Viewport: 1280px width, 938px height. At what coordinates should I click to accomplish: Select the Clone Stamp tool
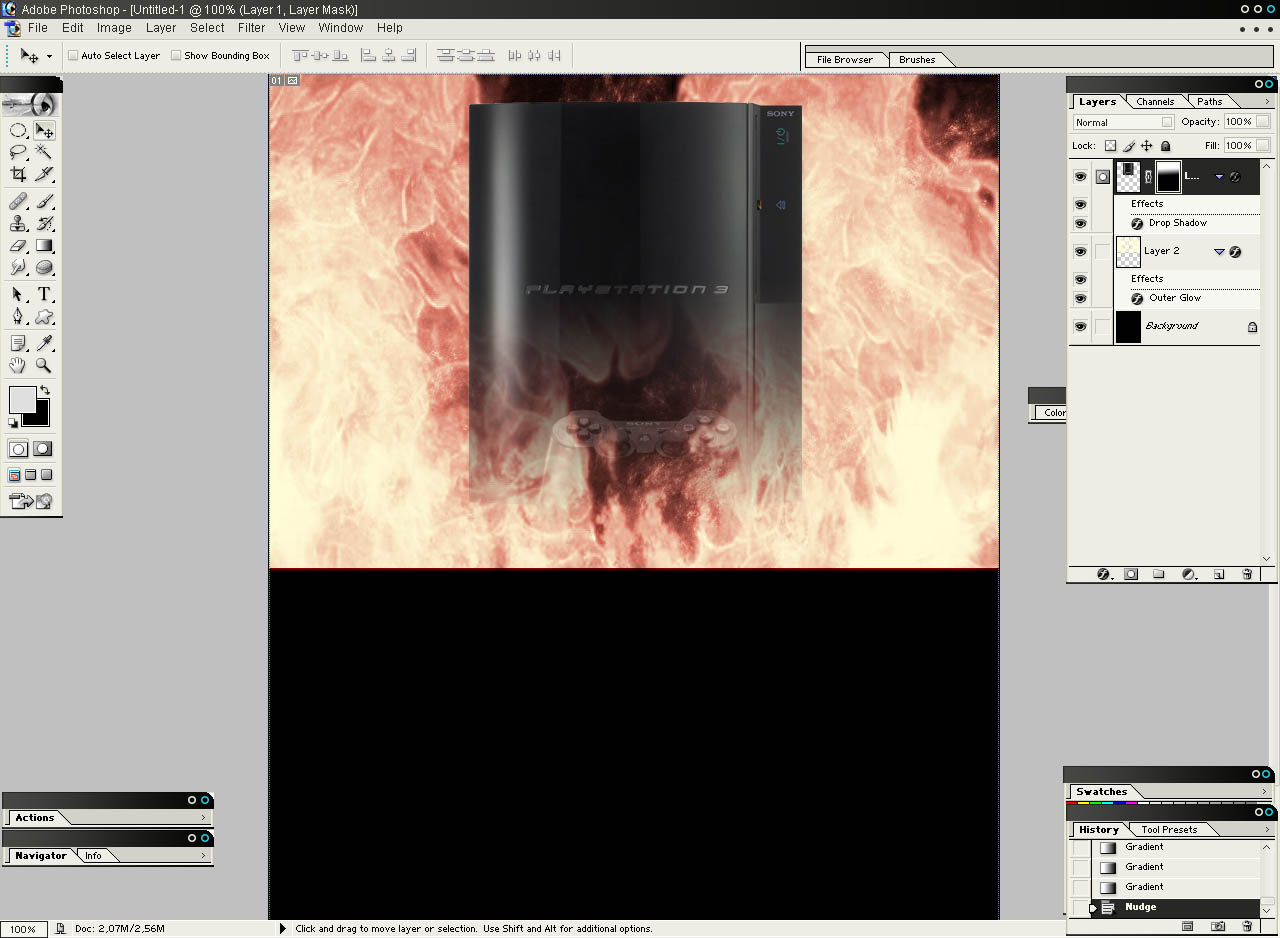click(x=18, y=223)
